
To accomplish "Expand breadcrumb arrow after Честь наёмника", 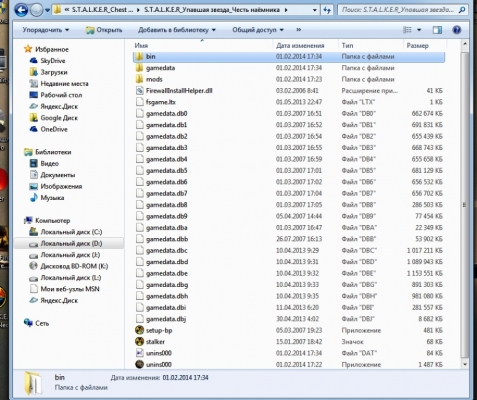I will (286, 10).
